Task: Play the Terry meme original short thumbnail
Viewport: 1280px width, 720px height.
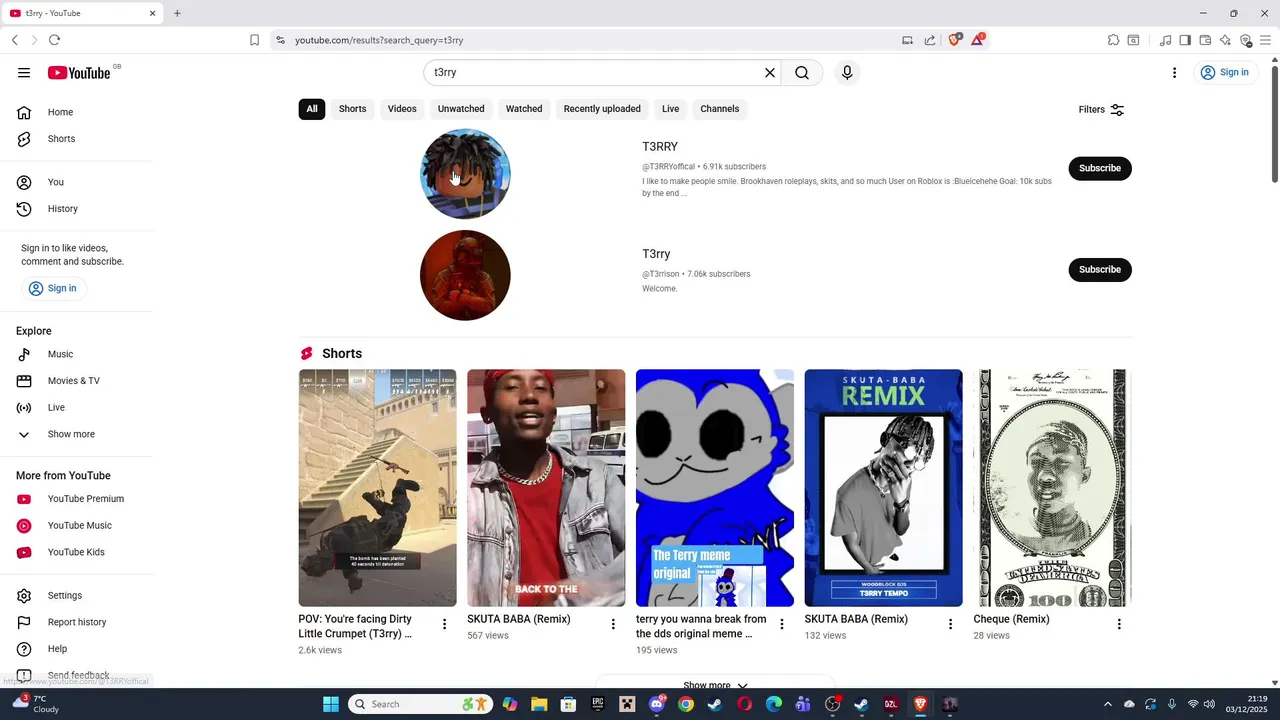Action: [x=715, y=488]
